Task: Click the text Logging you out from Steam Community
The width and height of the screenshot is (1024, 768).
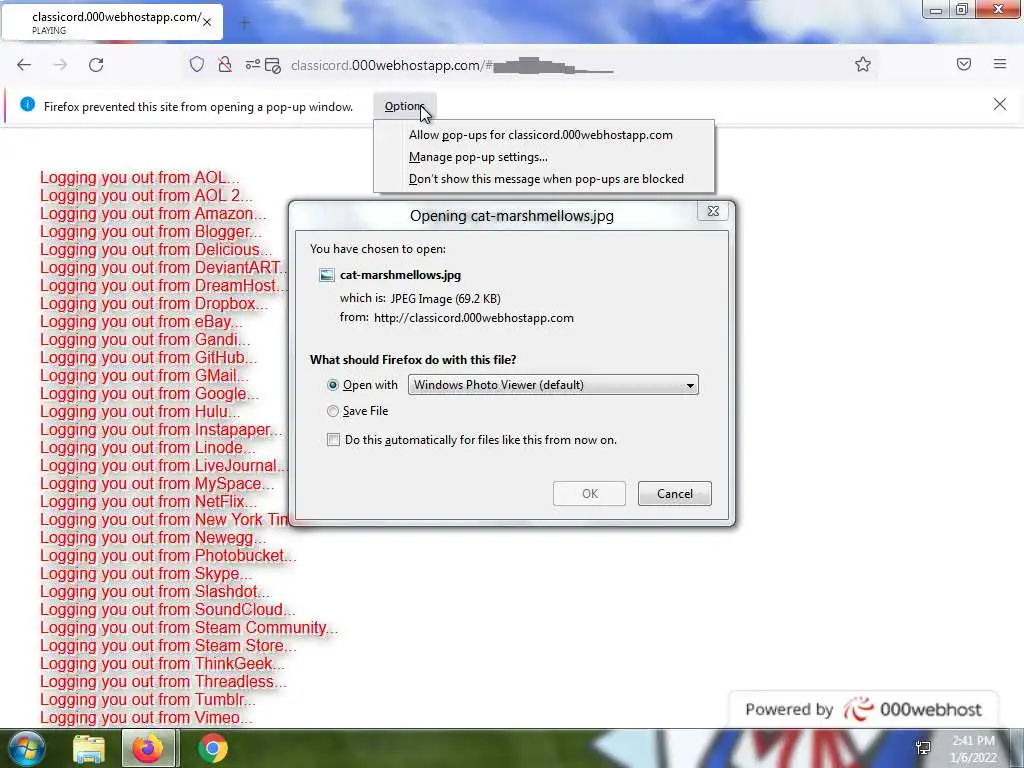Action: pos(189,628)
